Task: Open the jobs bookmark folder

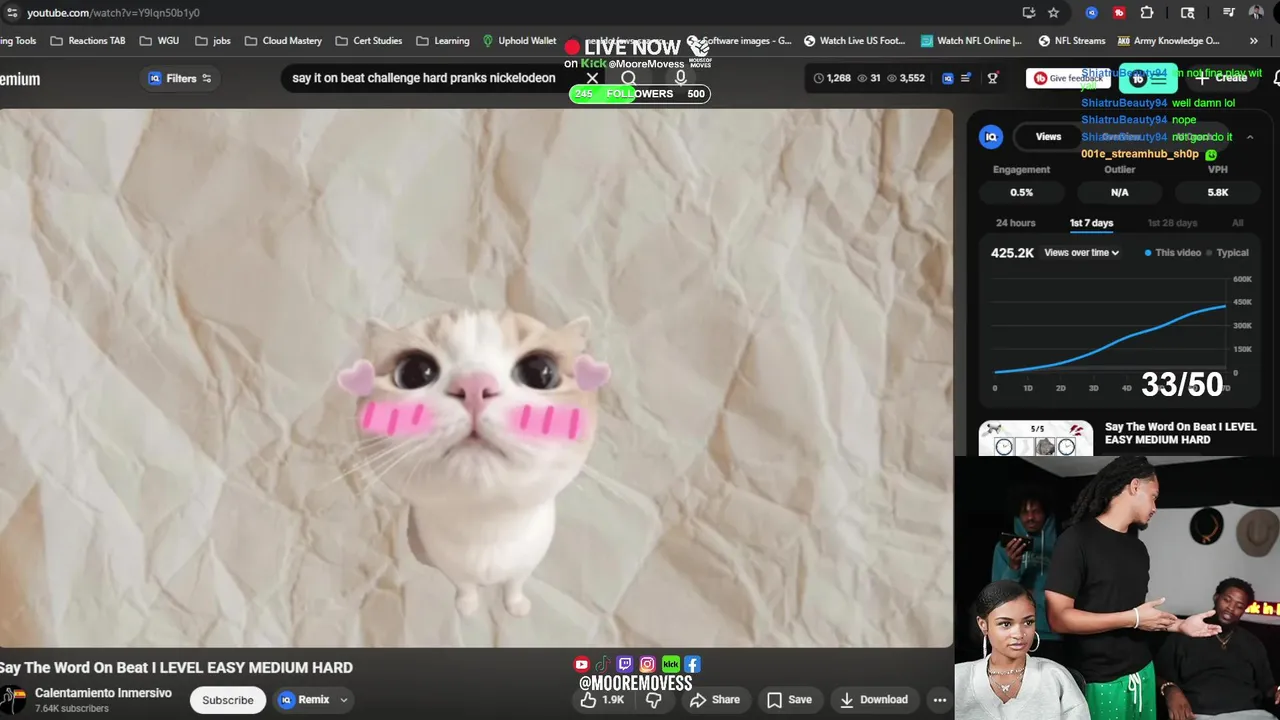Action: pos(213,41)
